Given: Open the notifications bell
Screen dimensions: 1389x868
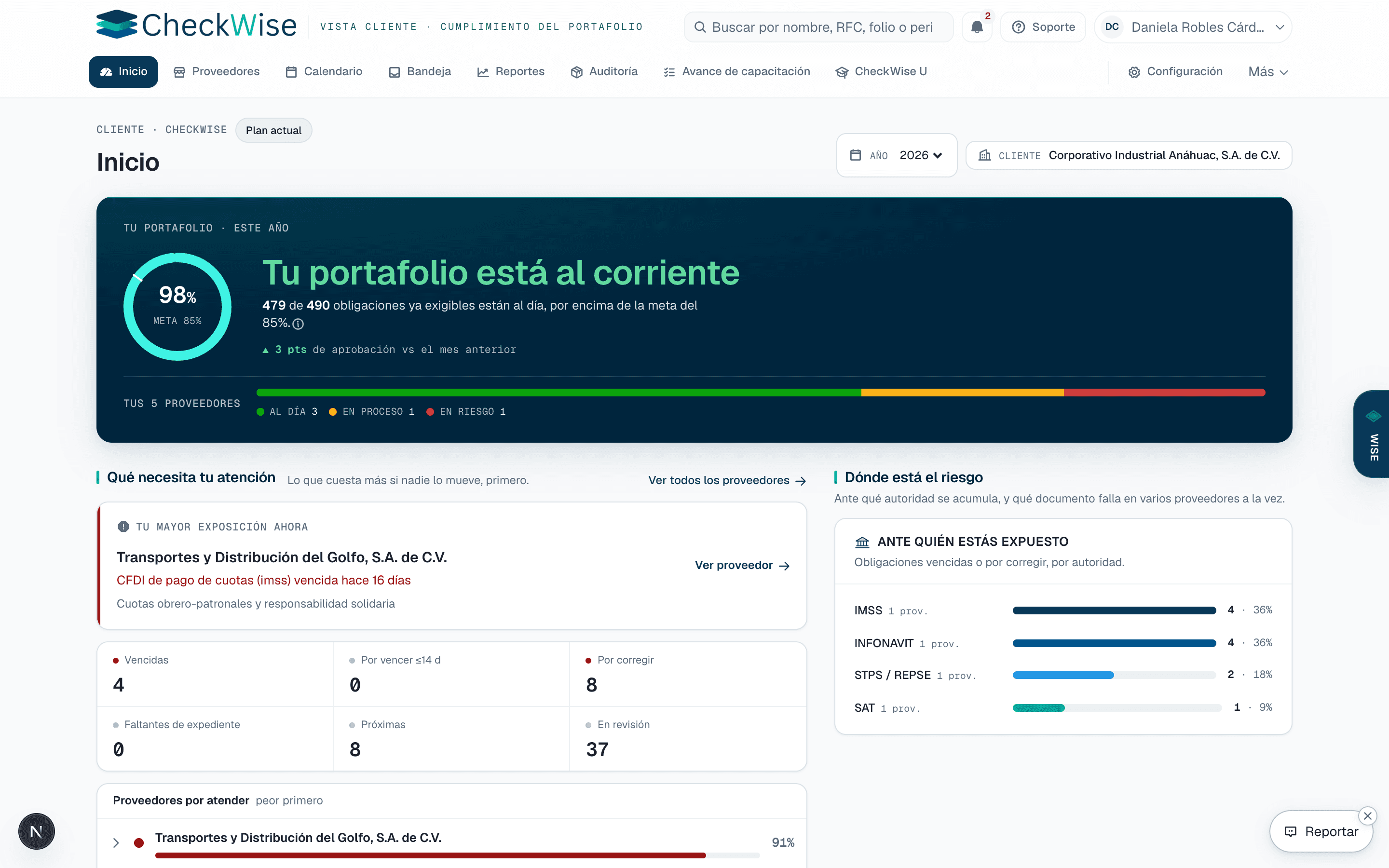Looking at the screenshot, I should click(977, 27).
